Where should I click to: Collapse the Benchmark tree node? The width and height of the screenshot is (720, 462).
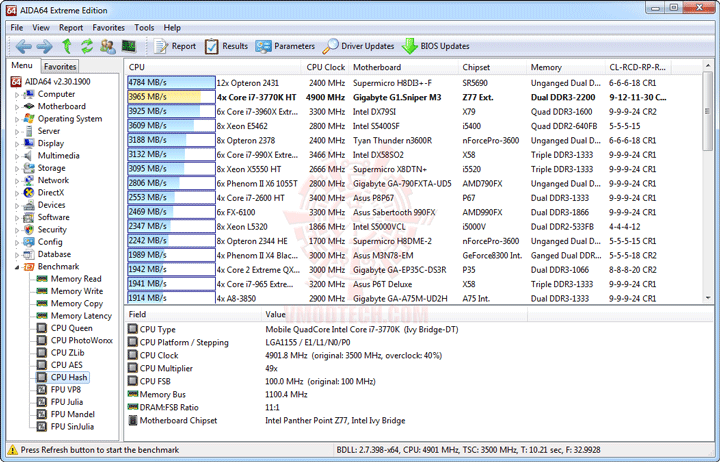pyautogui.click(x=17, y=267)
